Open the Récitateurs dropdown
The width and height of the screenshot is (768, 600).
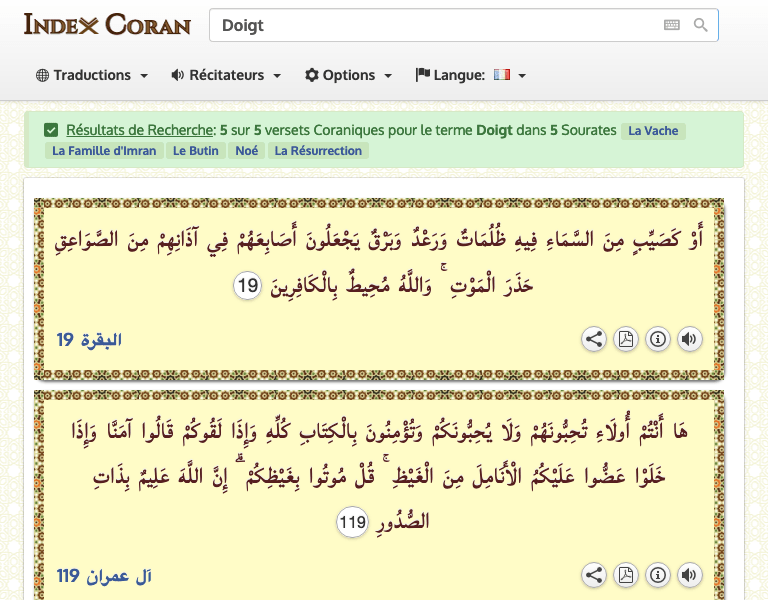pos(226,75)
